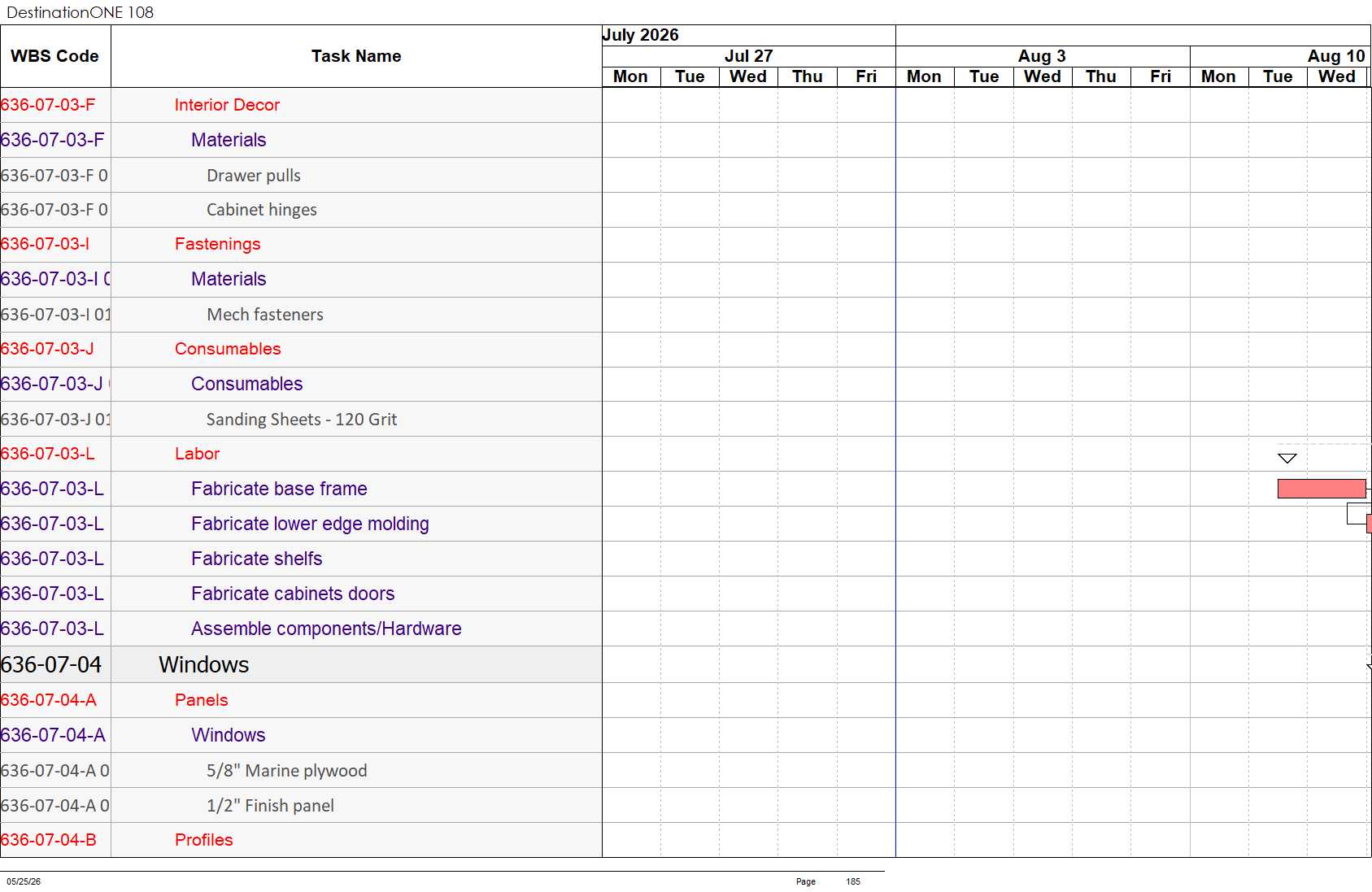
Task: Click the 05/25/26 footer date
Action: [x=24, y=881]
